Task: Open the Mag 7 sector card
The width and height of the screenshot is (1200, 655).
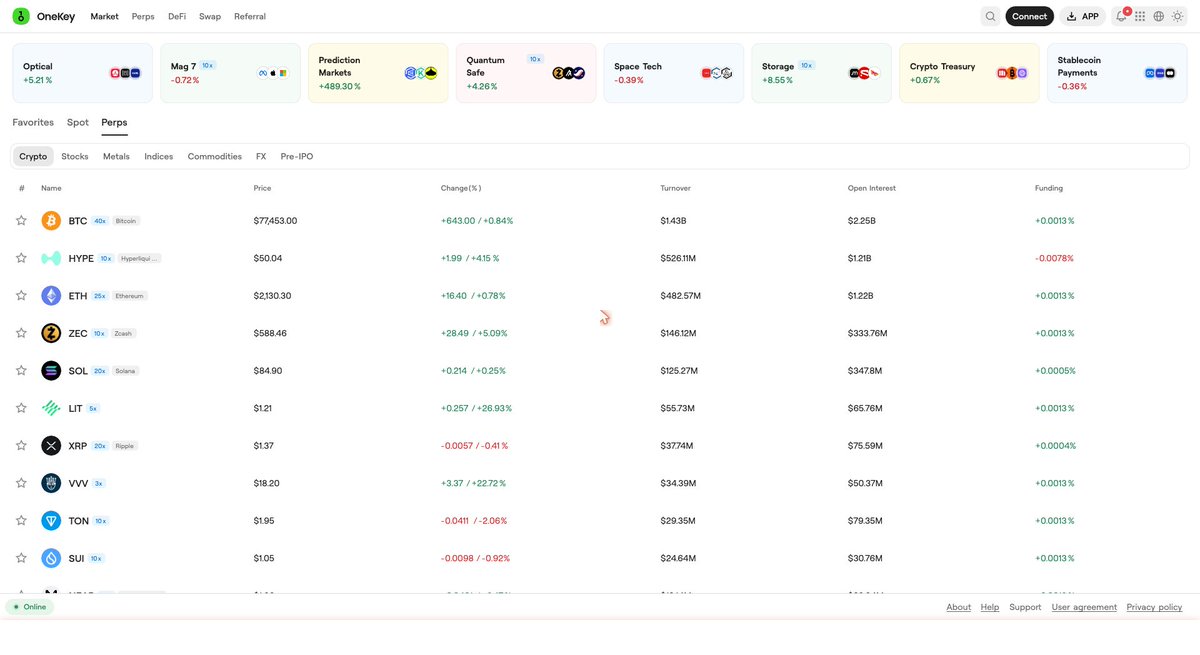Action: click(230, 73)
